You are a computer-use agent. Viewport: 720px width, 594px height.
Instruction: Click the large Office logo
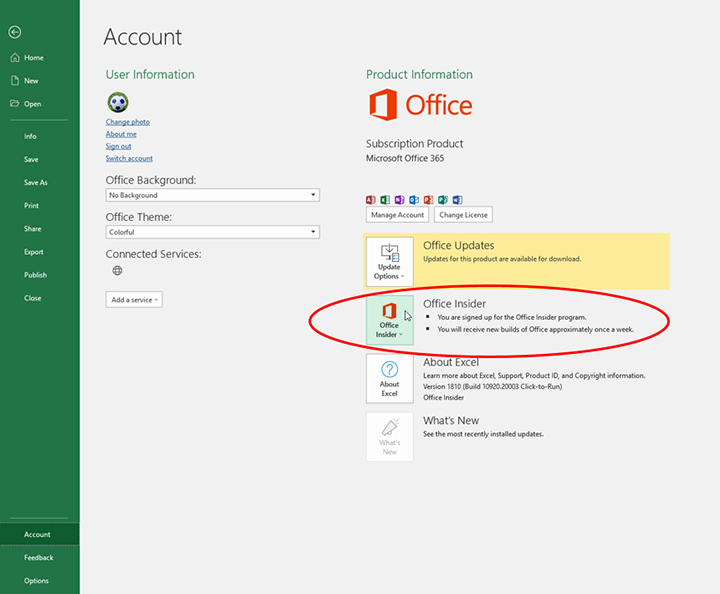pyautogui.click(x=421, y=105)
